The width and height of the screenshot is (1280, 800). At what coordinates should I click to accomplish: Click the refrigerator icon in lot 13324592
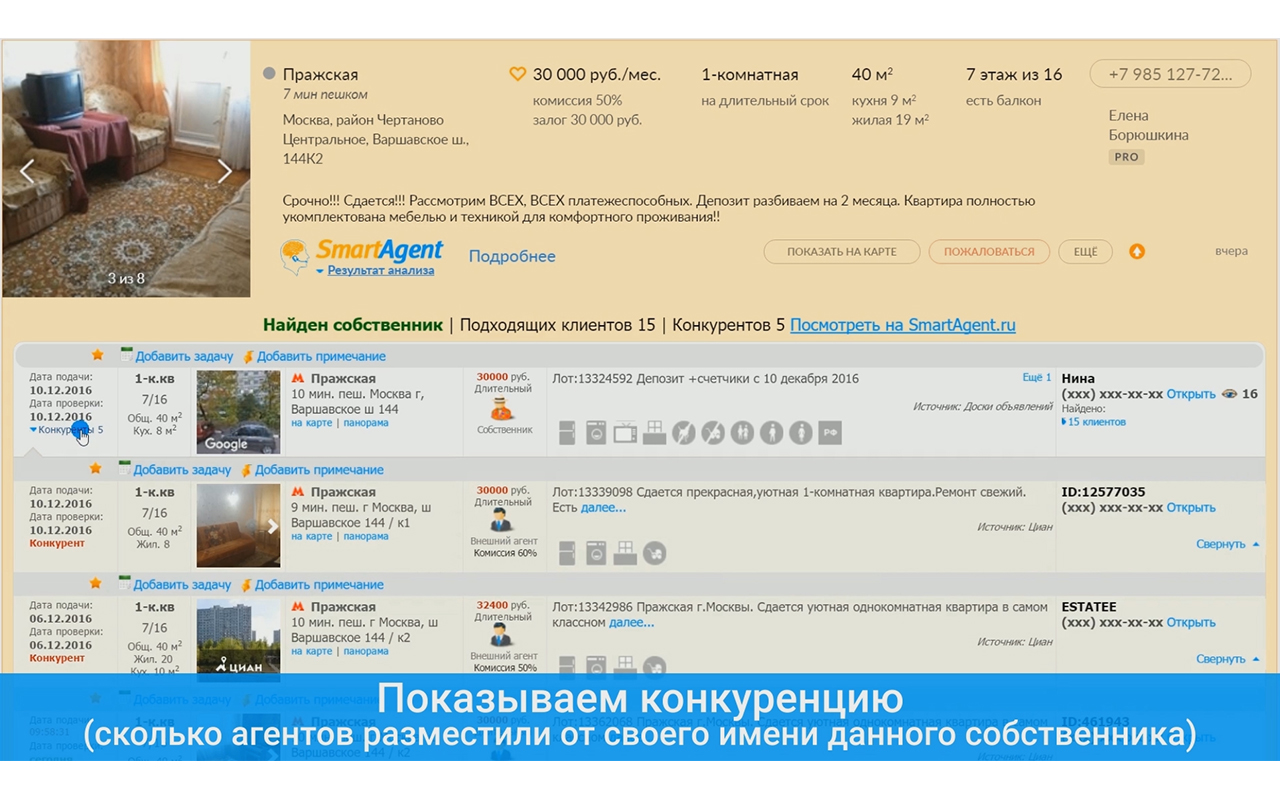(567, 433)
